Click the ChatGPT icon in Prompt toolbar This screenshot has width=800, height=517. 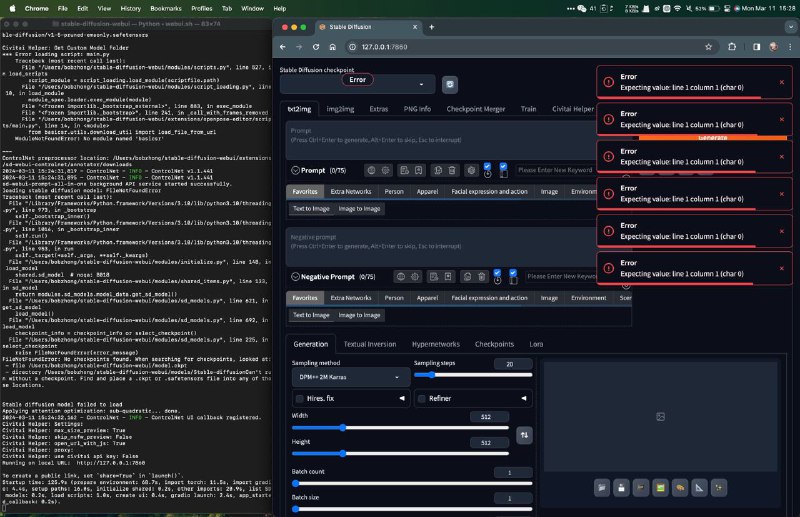click(x=471, y=170)
